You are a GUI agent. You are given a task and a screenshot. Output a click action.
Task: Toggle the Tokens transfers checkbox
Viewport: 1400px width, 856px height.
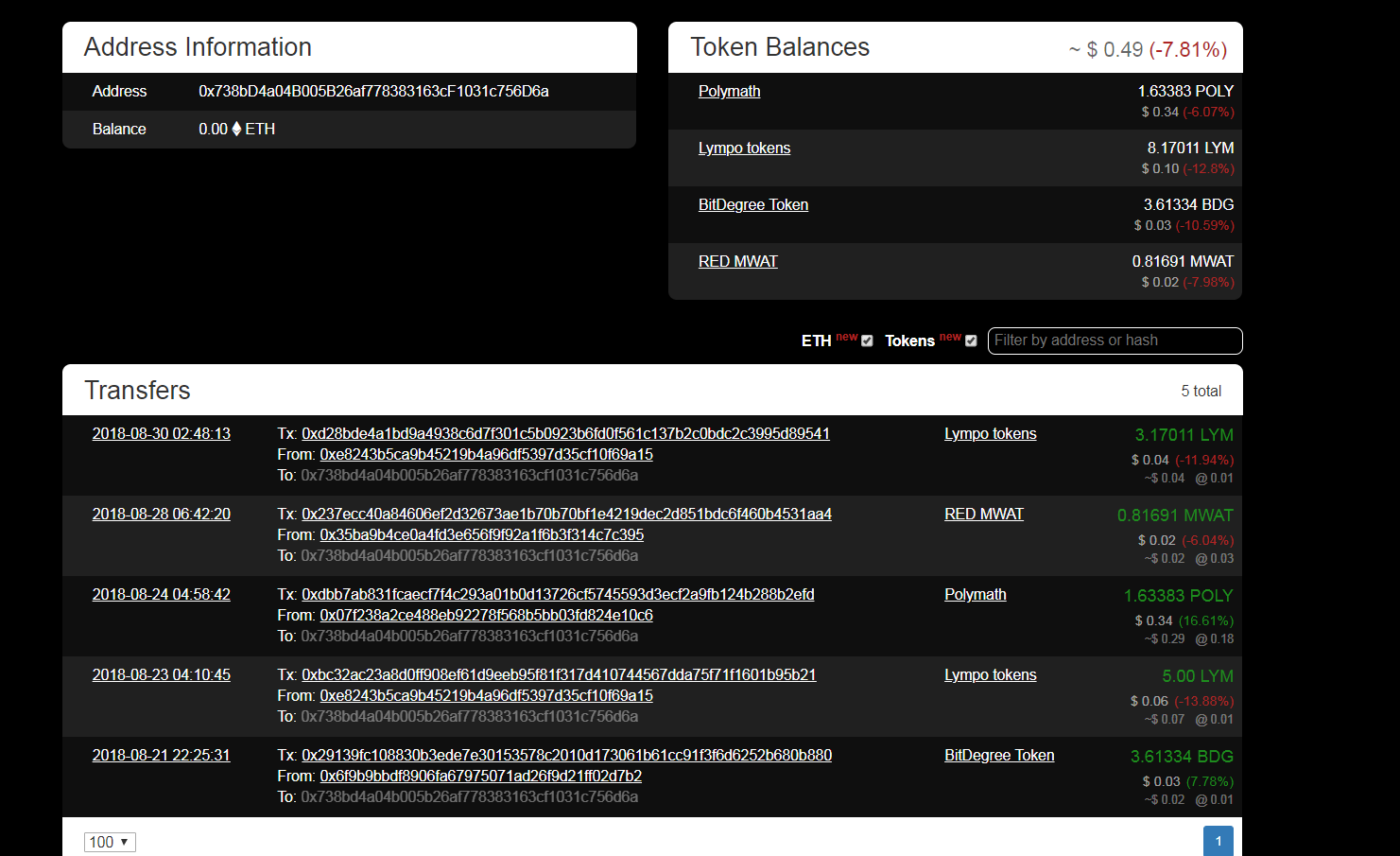point(971,341)
